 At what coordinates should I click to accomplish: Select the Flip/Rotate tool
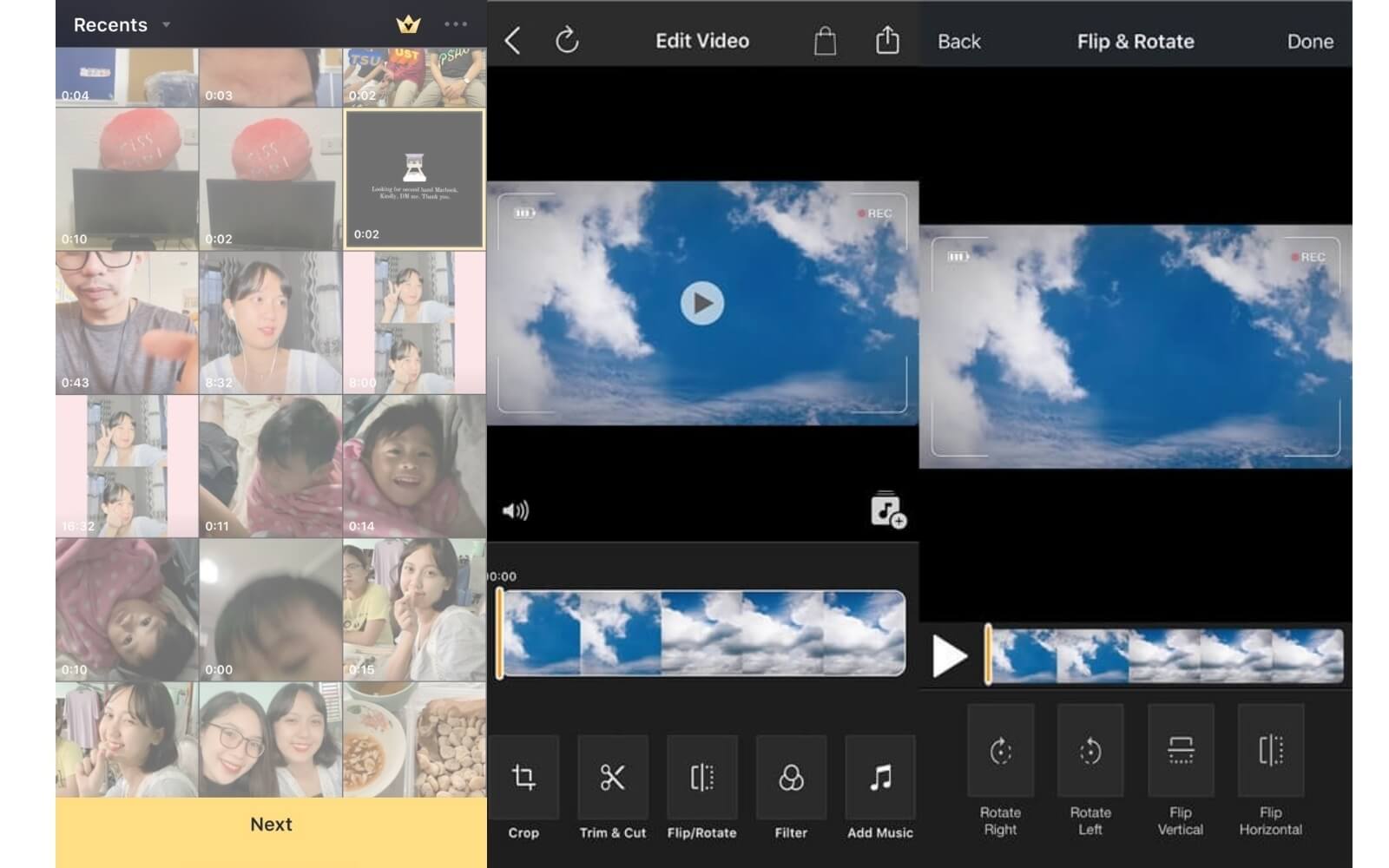[x=701, y=779]
